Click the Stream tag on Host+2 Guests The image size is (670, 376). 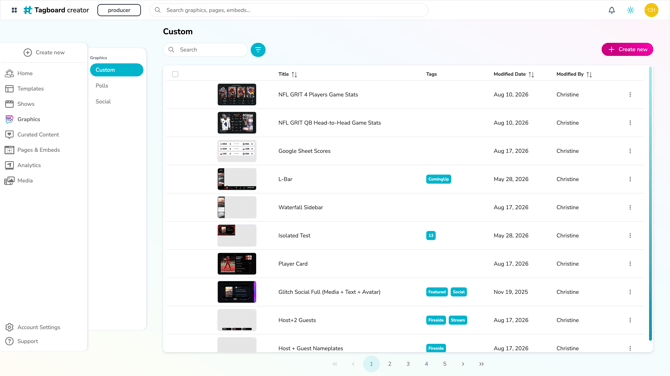click(458, 320)
